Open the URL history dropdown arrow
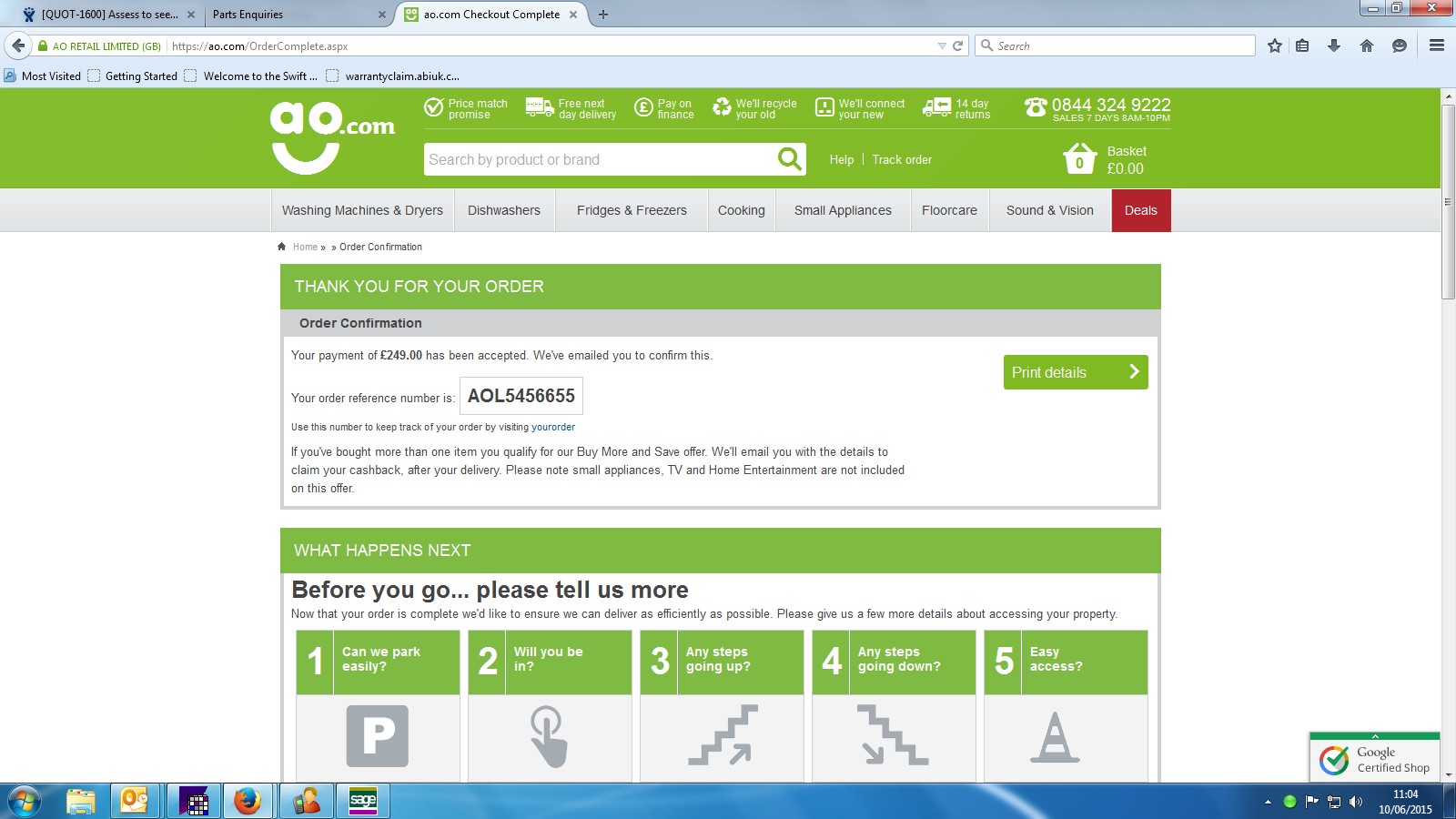Image resolution: width=1456 pixels, height=819 pixels. click(x=942, y=45)
